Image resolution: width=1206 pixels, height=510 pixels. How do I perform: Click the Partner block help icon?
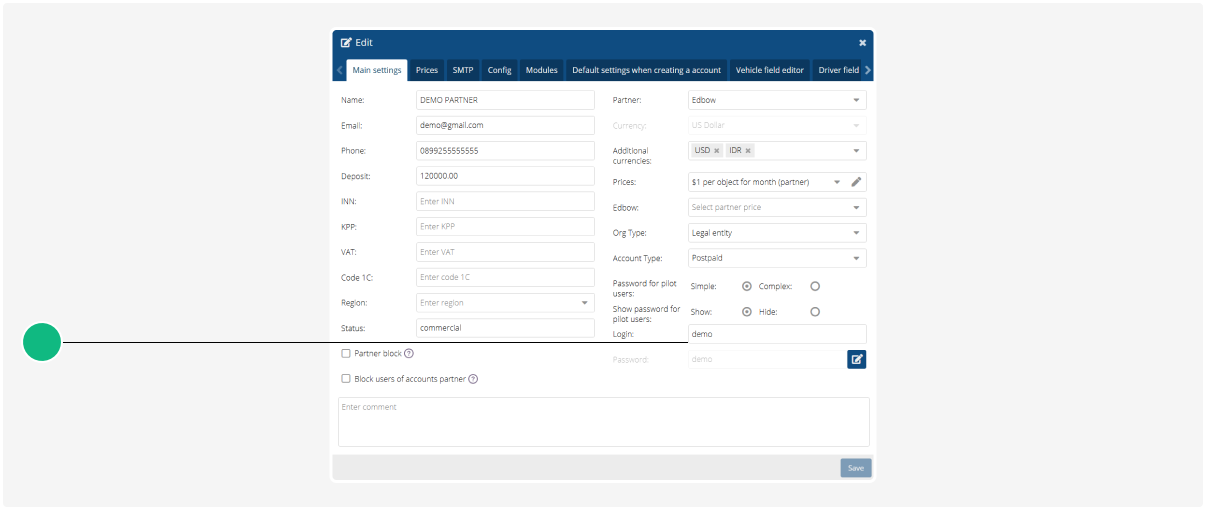pyautogui.click(x=409, y=354)
